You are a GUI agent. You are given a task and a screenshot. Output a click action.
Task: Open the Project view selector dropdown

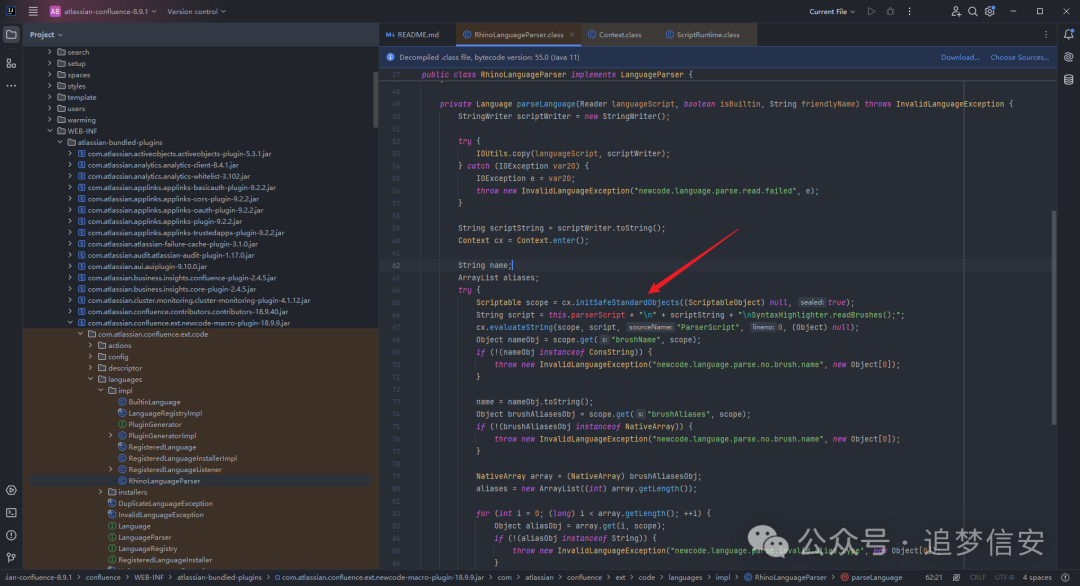point(46,34)
